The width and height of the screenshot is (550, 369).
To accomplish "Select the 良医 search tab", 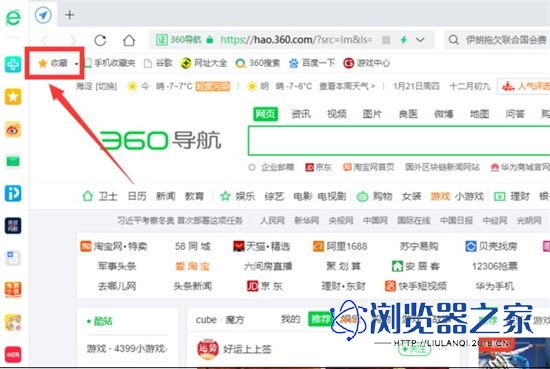I will point(408,114).
